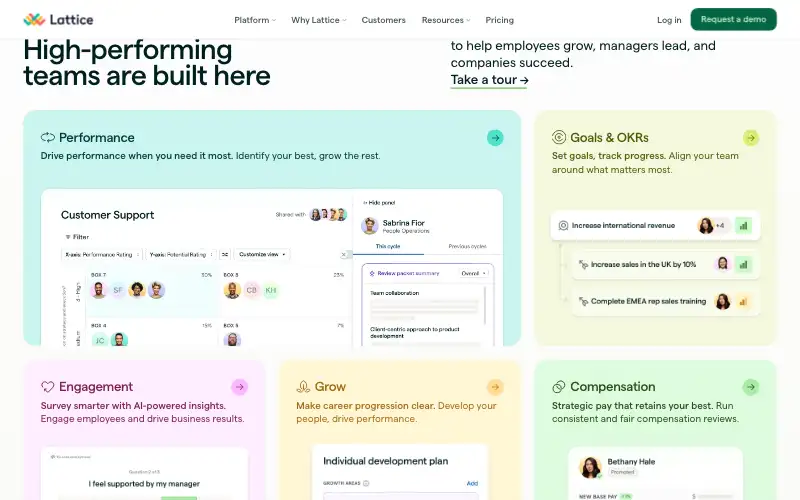This screenshot has height=500, width=800.
Task: Click the 'Promoted' tag under Bethany Hale
Action: coord(622,472)
